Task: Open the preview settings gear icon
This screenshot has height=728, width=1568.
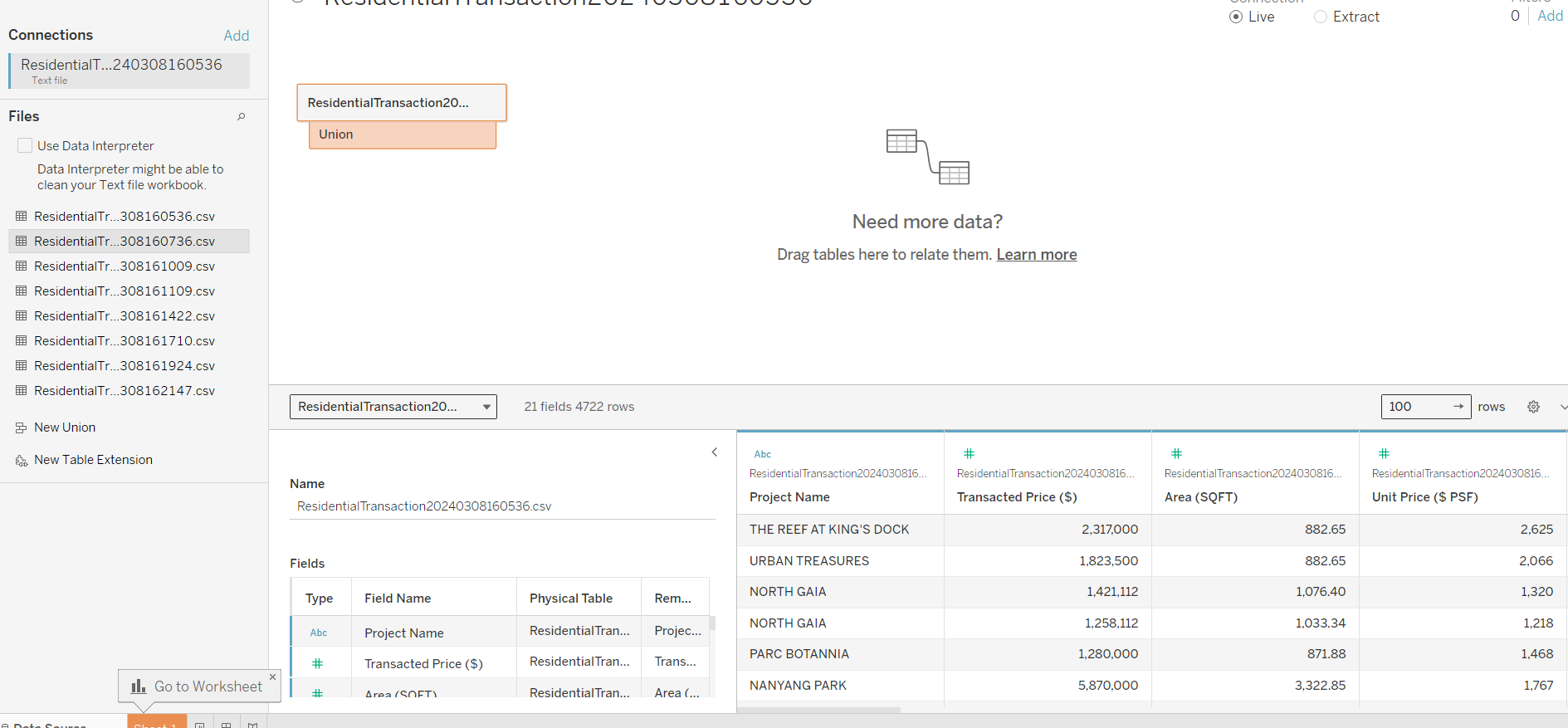Action: 1533,407
